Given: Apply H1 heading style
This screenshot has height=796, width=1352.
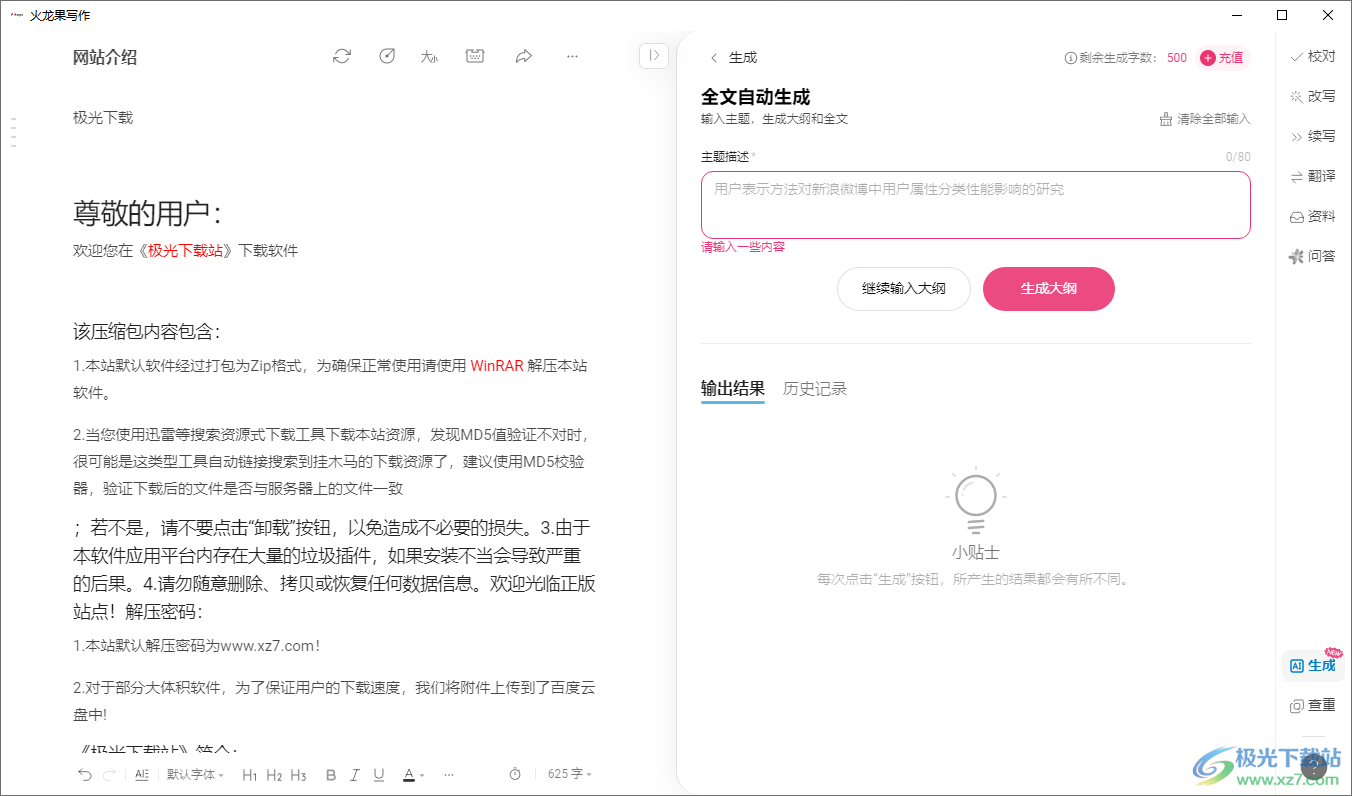Looking at the screenshot, I should click(250, 775).
